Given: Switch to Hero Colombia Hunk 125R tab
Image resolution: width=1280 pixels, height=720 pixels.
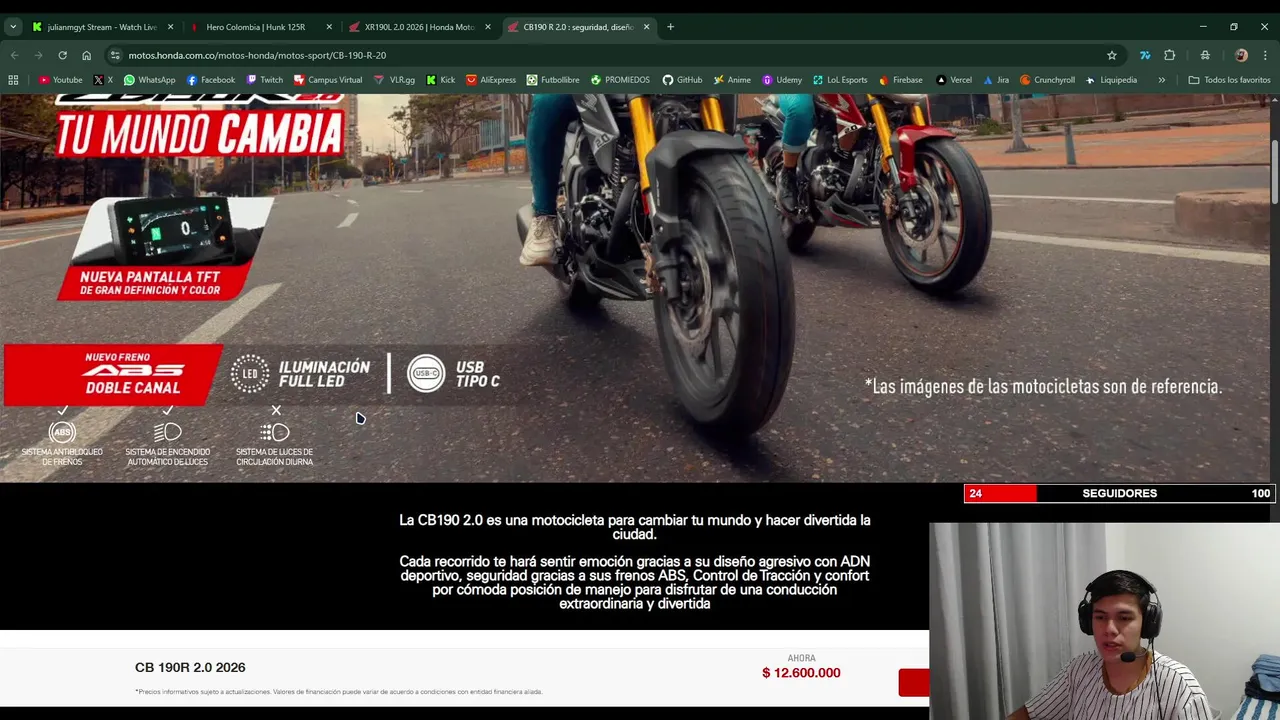Looking at the screenshot, I should [255, 27].
